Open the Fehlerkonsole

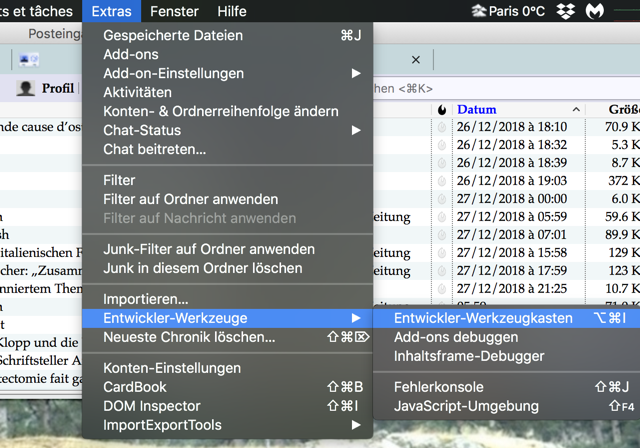click(507, 387)
